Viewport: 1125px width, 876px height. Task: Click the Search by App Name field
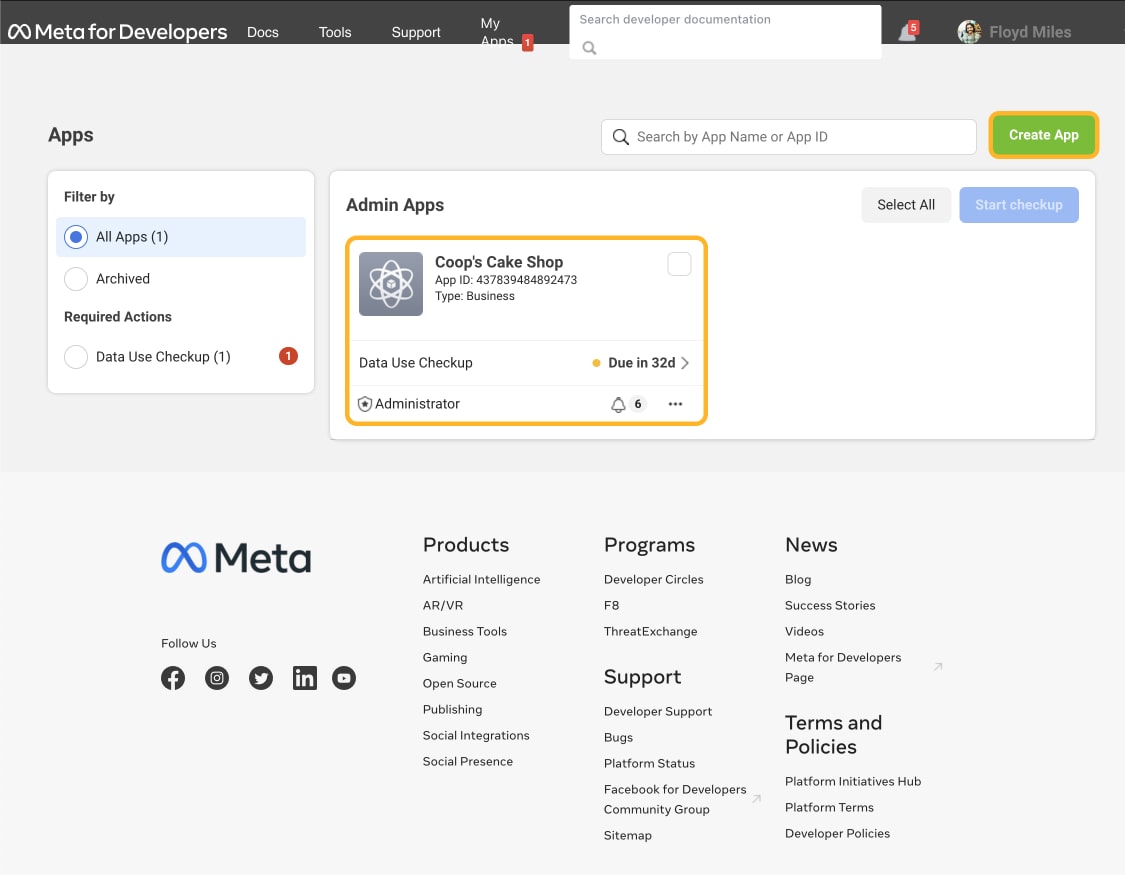[x=788, y=136]
